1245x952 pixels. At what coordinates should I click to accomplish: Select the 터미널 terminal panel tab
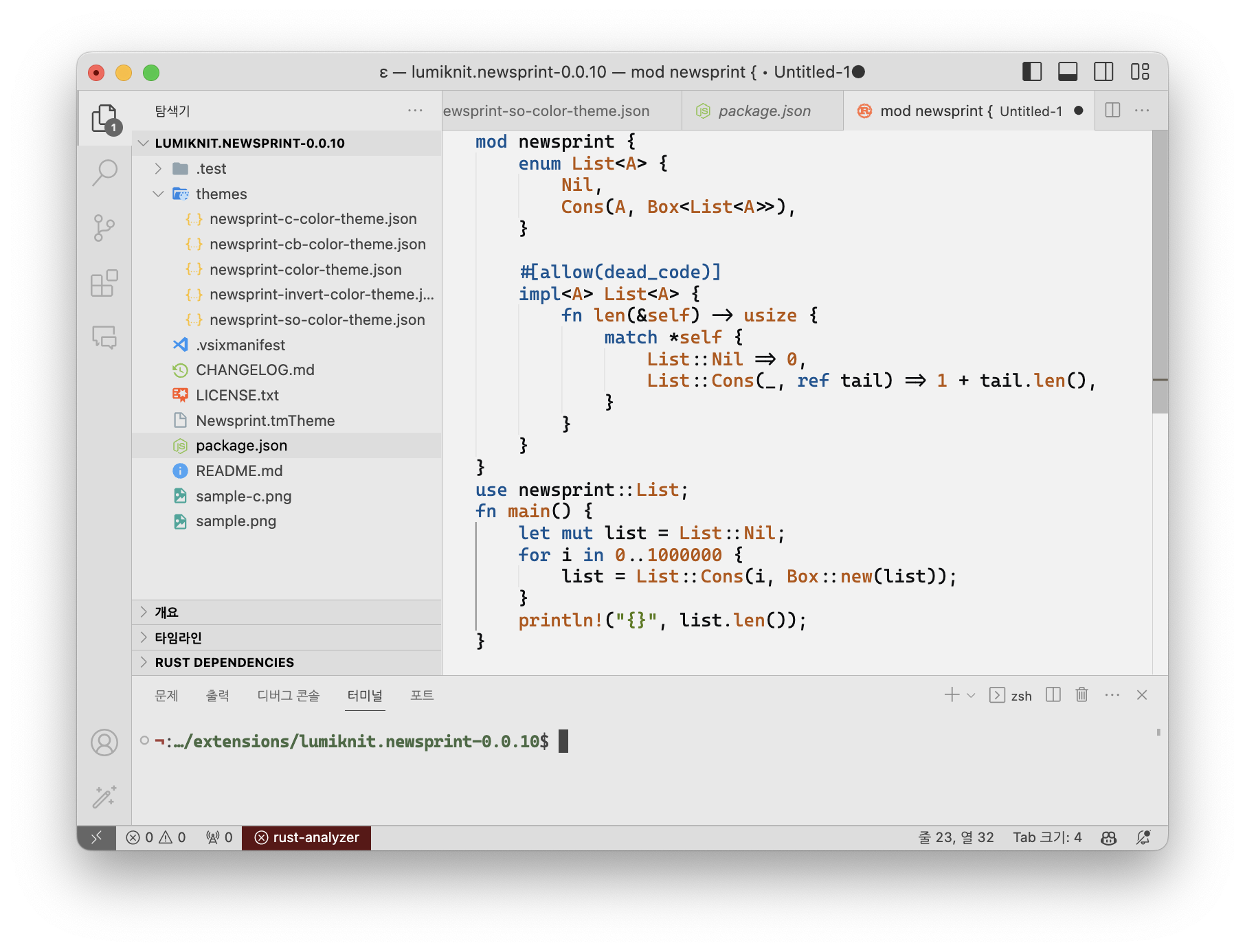tap(365, 695)
